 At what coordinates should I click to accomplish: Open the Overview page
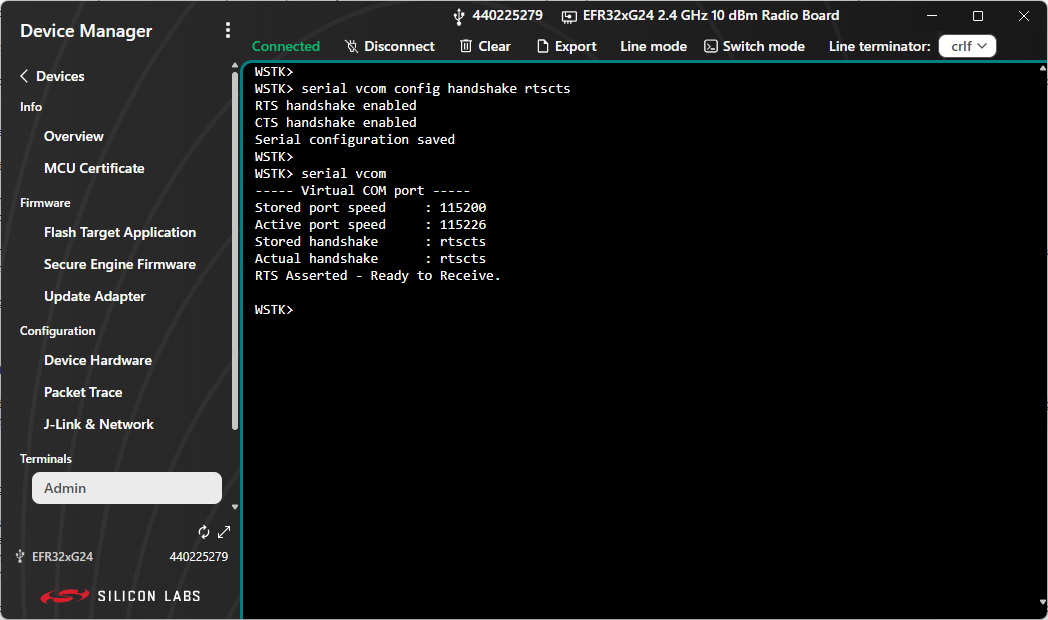click(x=74, y=136)
